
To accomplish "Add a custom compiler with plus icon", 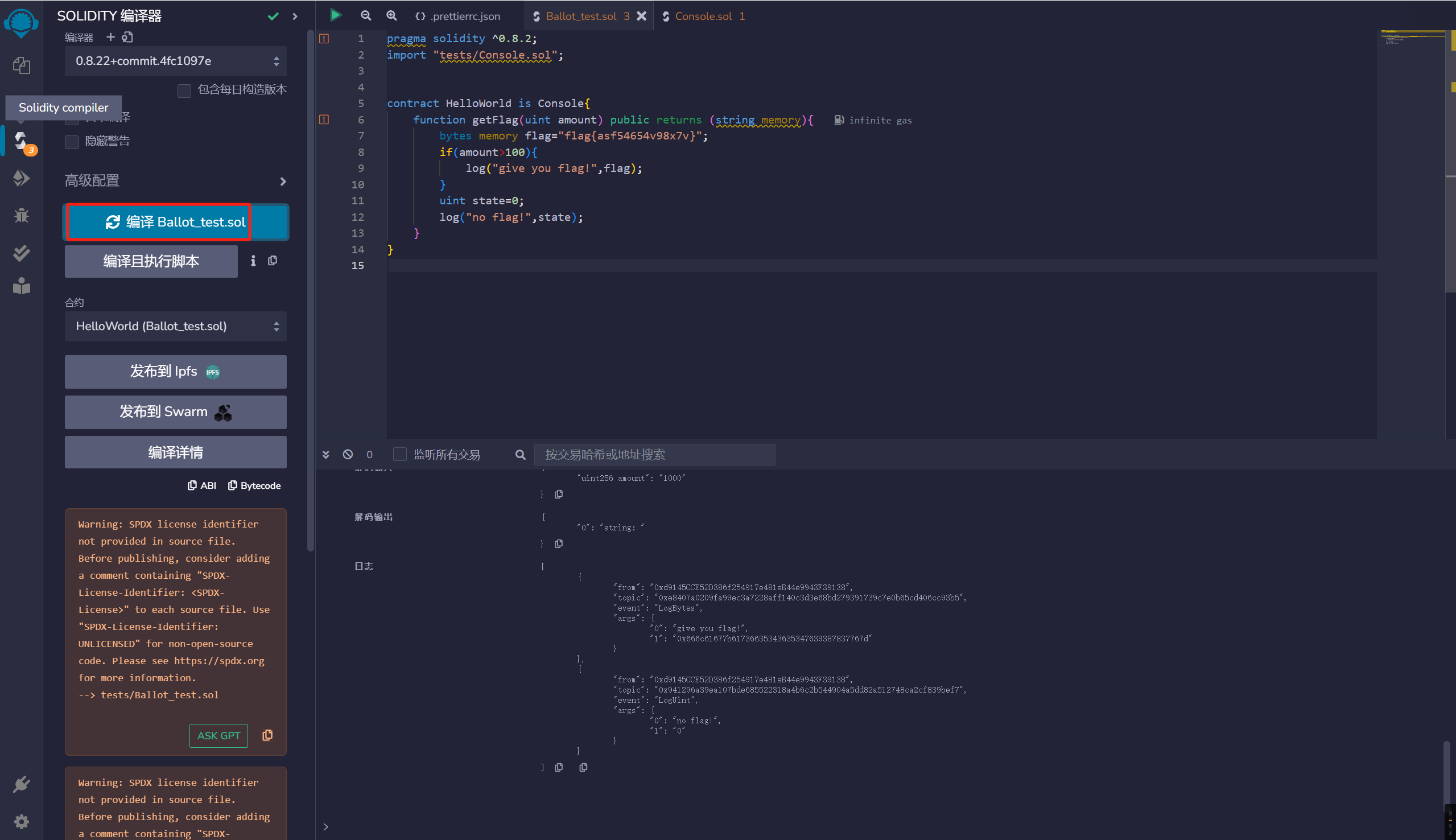I will pyautogui.click(x=111, y=37).
